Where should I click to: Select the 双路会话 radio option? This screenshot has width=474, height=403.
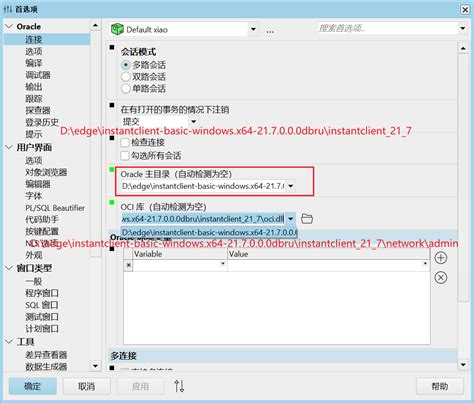click(125, 77)
